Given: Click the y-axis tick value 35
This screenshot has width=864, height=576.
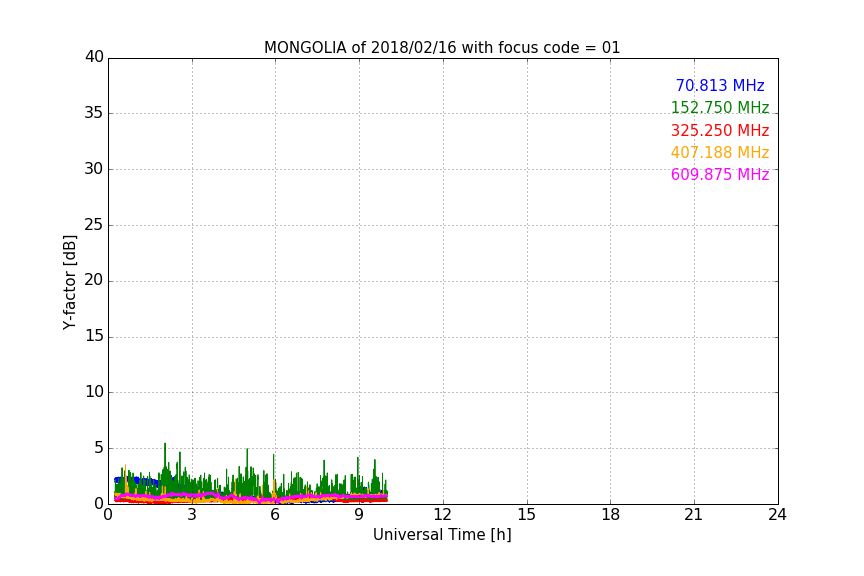Looking at the screenshot, I should pyautogui.click(x=94, y=113).
